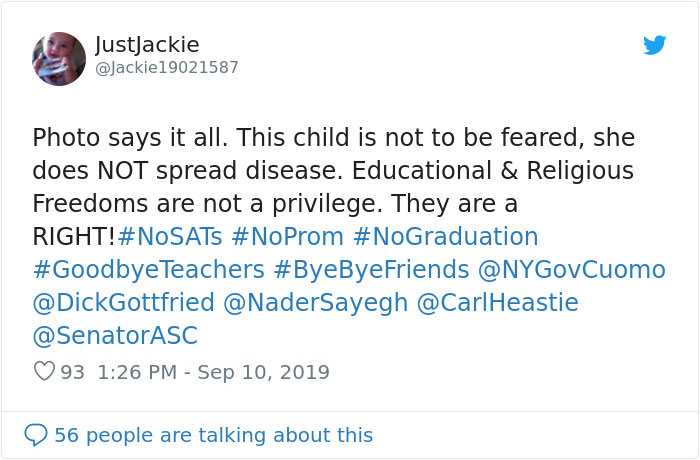Open JustJackie's profile picture
The height and width of the screenshot is (460, 700).
[59, 58]
